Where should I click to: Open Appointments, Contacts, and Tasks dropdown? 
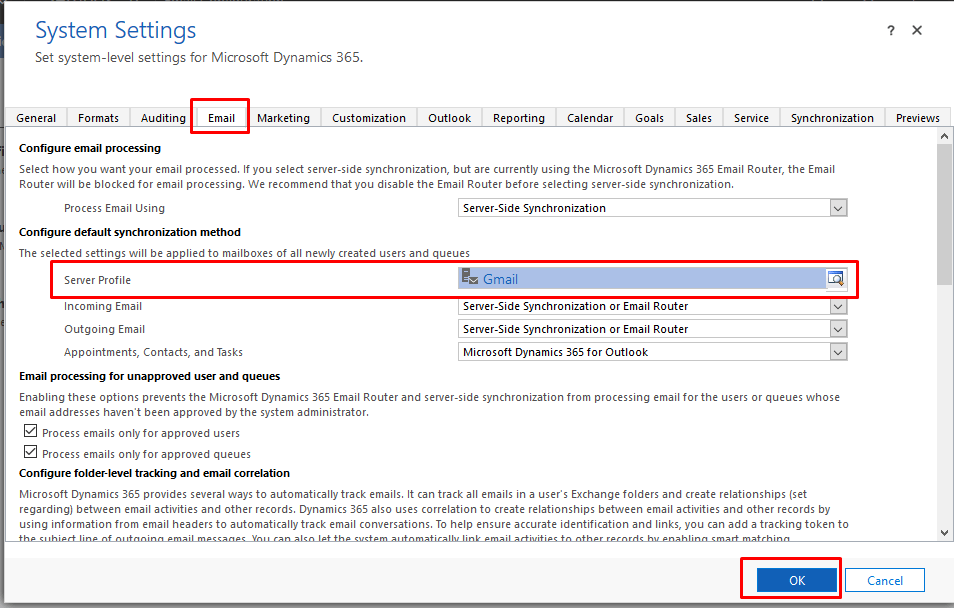tap(838, 352)
